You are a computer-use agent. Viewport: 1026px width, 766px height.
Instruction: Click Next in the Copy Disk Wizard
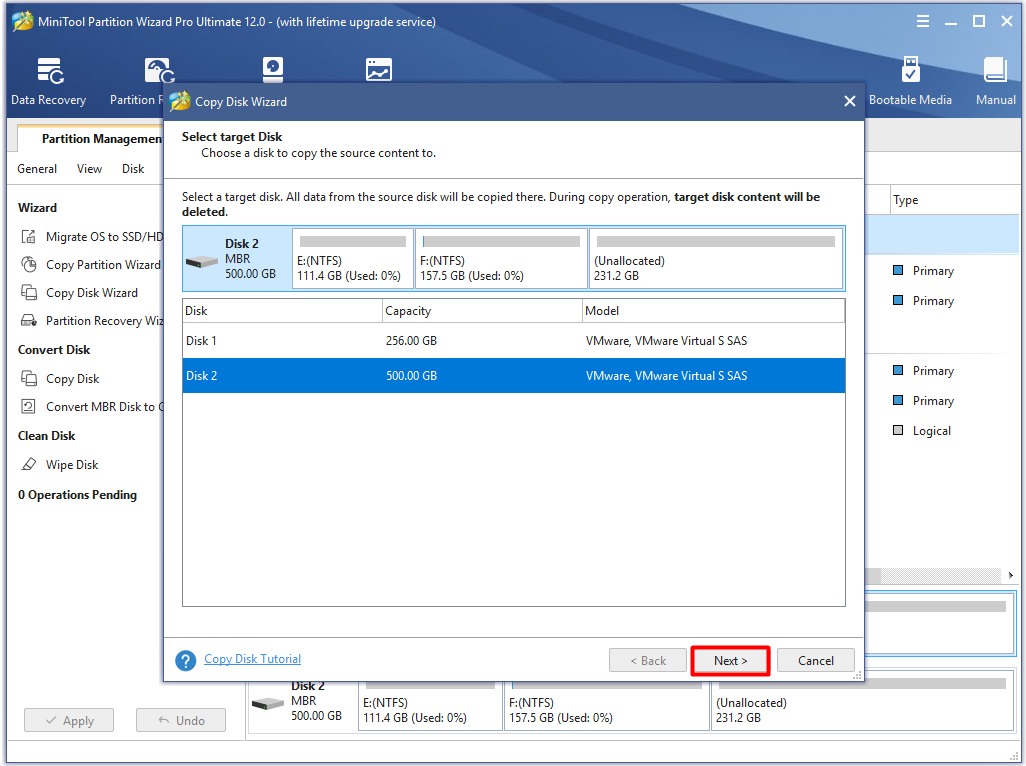(730, 660)
